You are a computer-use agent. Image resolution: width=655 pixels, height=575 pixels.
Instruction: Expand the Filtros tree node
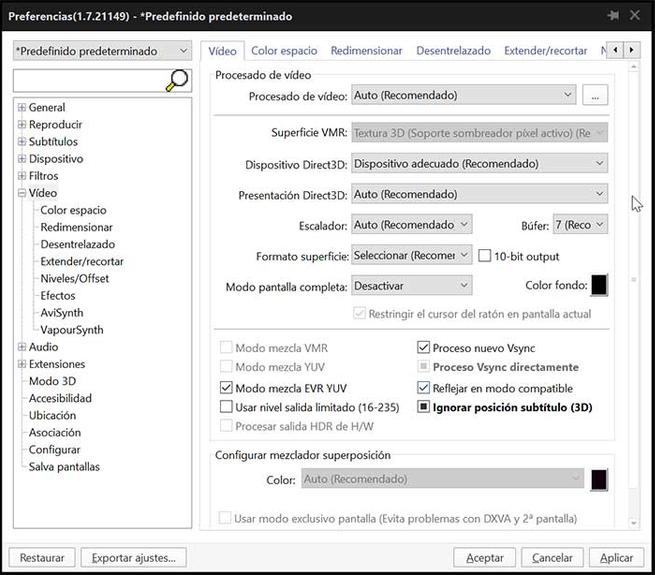(22, 176)
